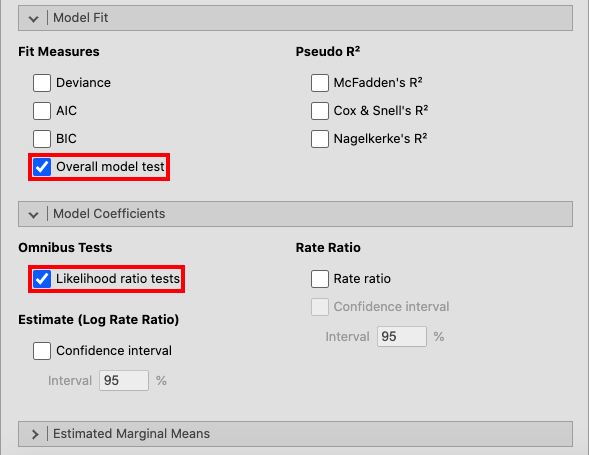This screenshot has width=589, height=455.
Task: Click the Interval field under Estimate section
Action: coord(124,381)
